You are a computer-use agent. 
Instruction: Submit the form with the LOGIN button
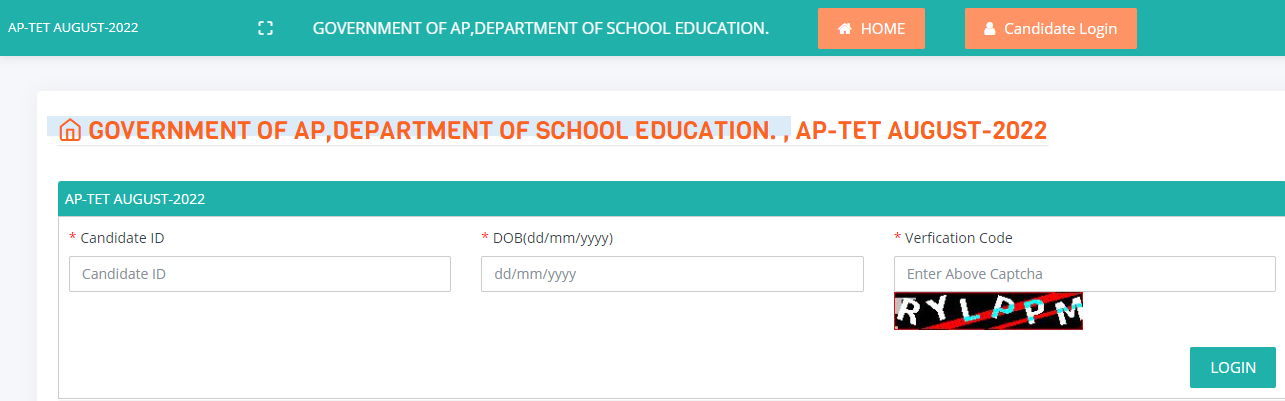[1233, 367]
